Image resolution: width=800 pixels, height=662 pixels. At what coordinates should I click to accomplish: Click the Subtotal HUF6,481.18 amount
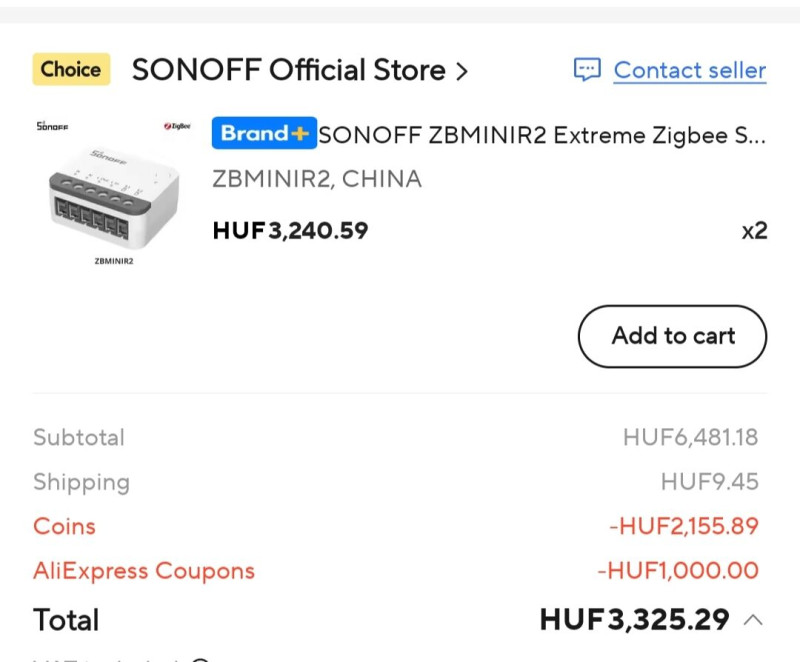pos(690,437)
